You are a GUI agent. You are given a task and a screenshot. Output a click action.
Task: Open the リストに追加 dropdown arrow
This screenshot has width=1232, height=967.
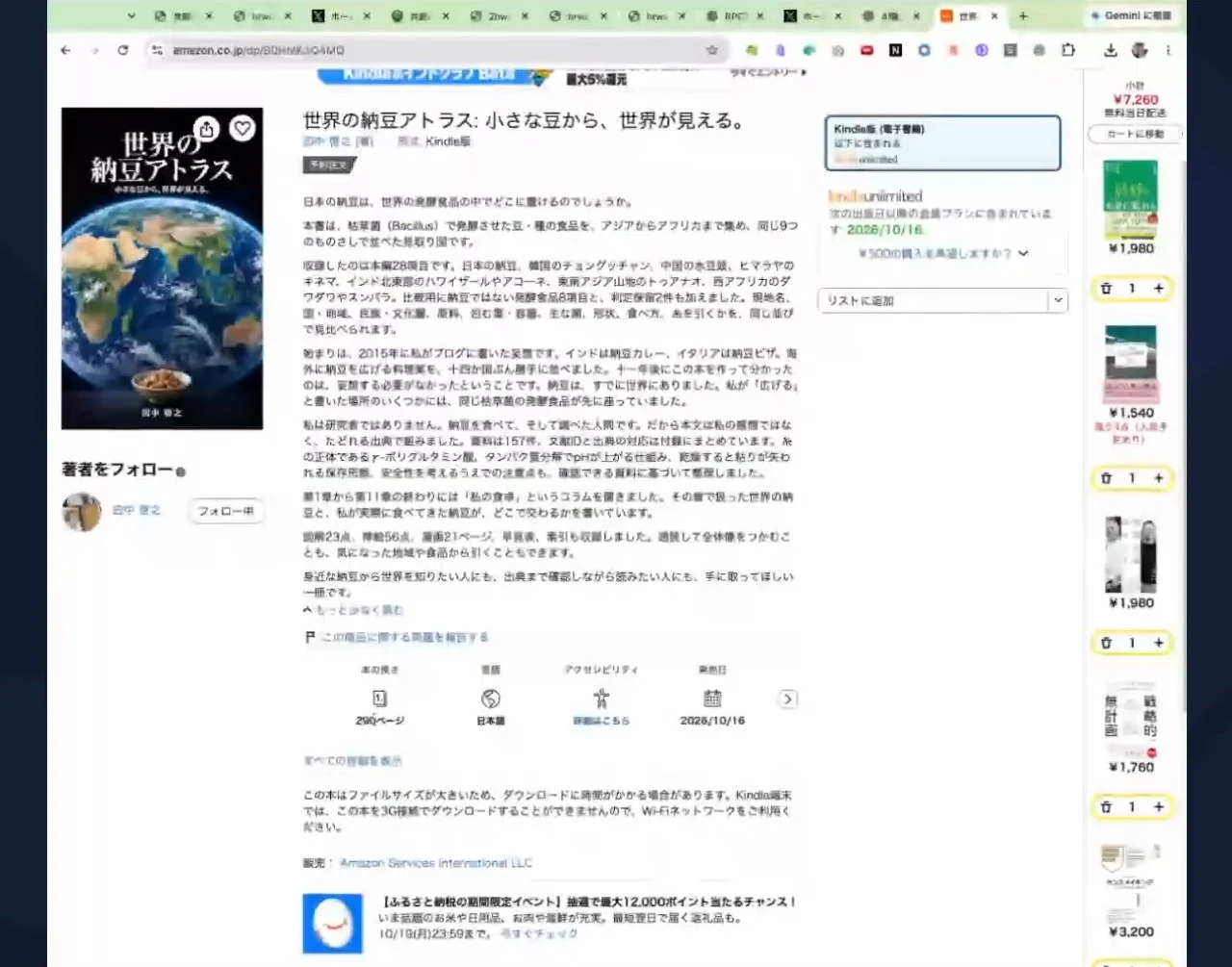tap(1058, 300)
